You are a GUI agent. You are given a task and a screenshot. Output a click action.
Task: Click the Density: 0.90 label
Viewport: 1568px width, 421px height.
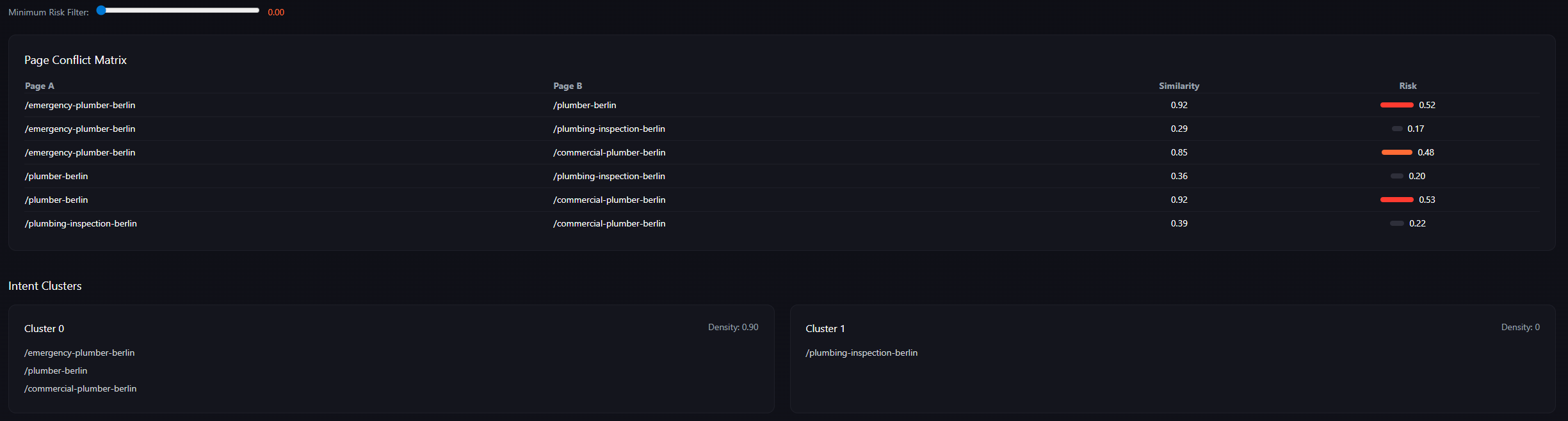click(x=732, y=327)
